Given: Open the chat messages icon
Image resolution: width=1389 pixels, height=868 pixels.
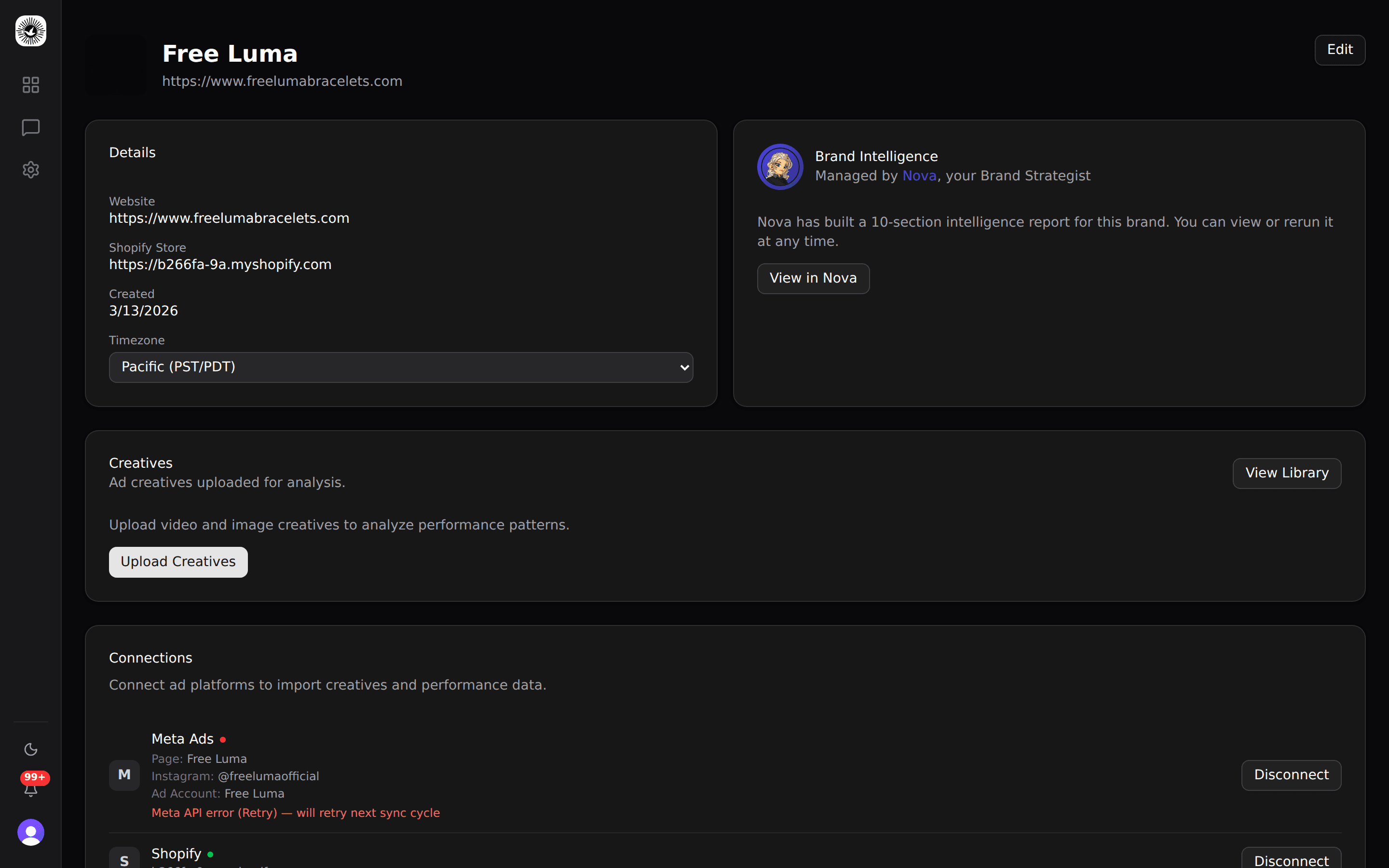Looking at the screenshot, I should click(x=31, y=127).
